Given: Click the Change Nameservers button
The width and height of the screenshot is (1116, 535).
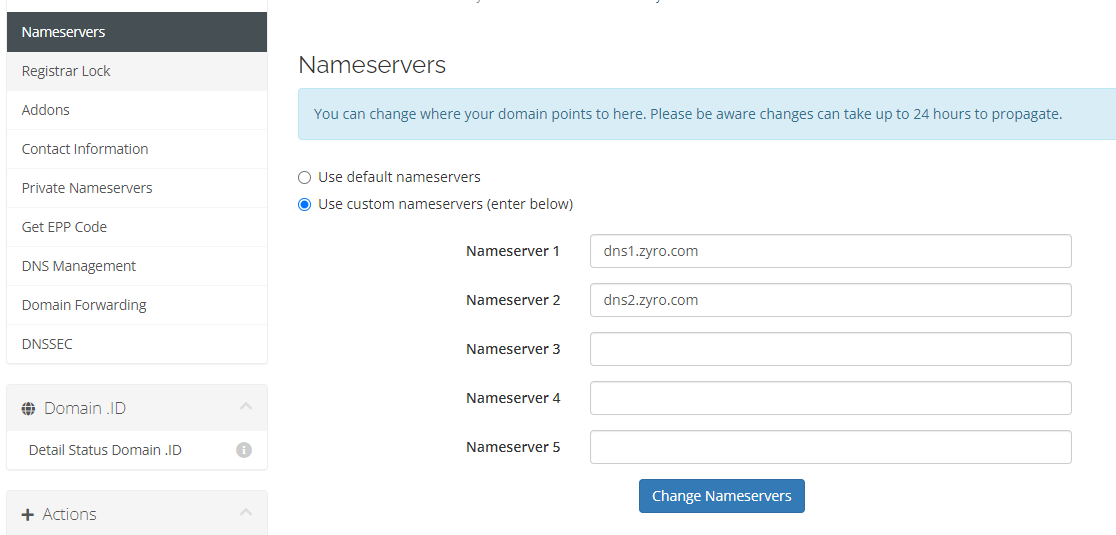Looking at the screenshot, I should 722,496.
